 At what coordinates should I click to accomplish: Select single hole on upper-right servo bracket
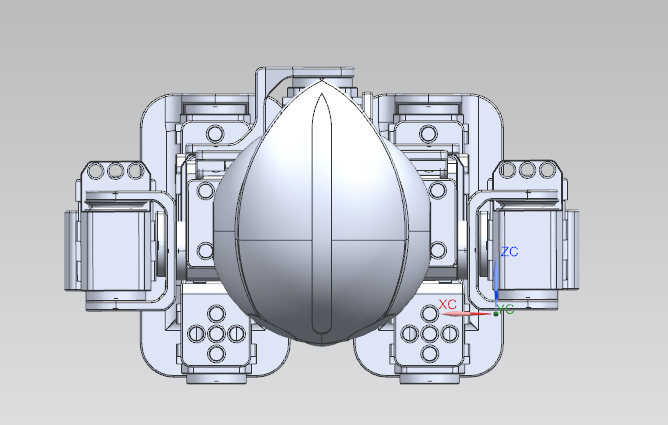click(x=428, y=134)
